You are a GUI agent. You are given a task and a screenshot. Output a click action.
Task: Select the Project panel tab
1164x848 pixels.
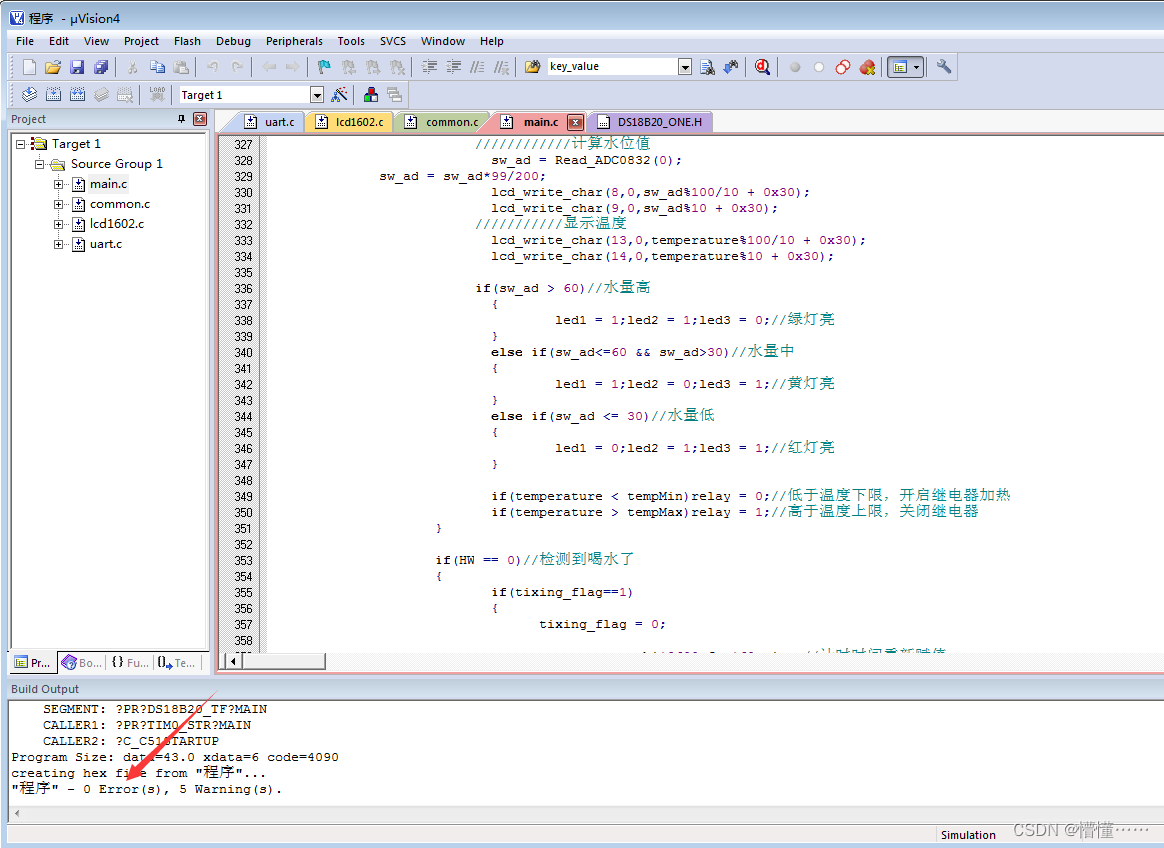pos(33,662)
